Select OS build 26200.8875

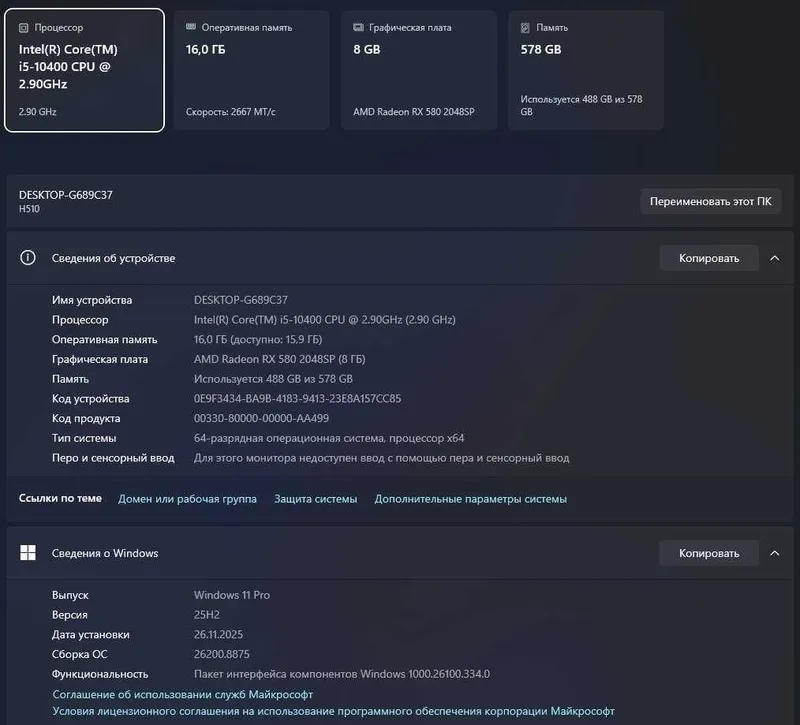(x=221, y=654)
